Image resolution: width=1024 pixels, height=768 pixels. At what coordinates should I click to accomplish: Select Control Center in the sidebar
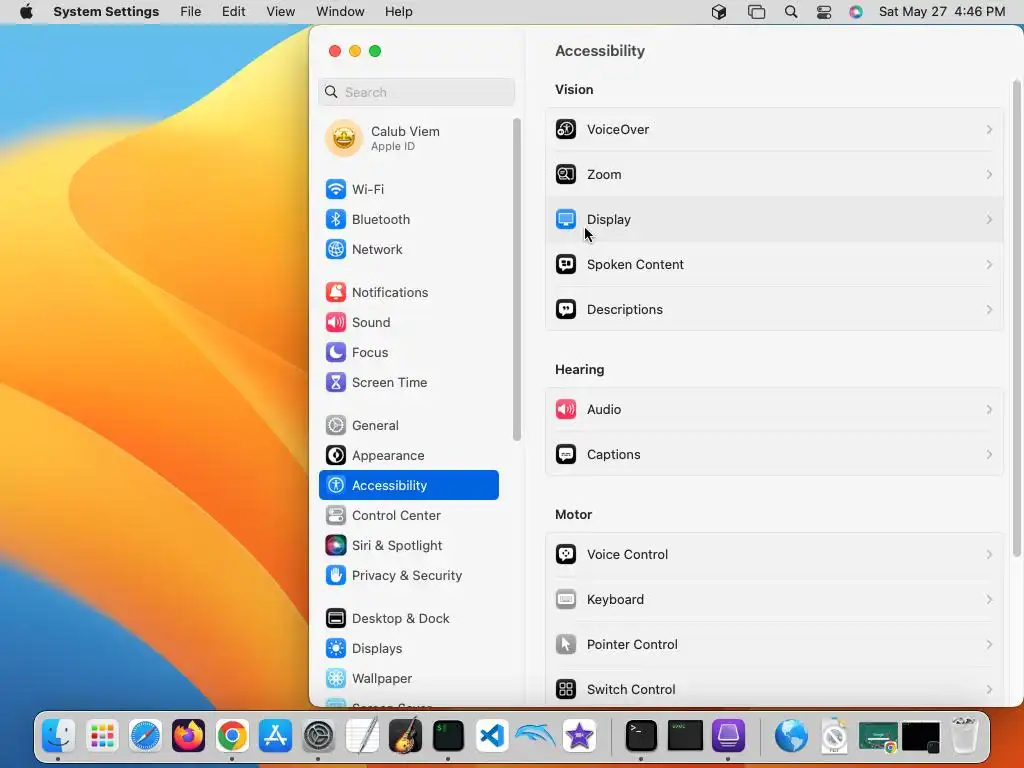[409, 516]
